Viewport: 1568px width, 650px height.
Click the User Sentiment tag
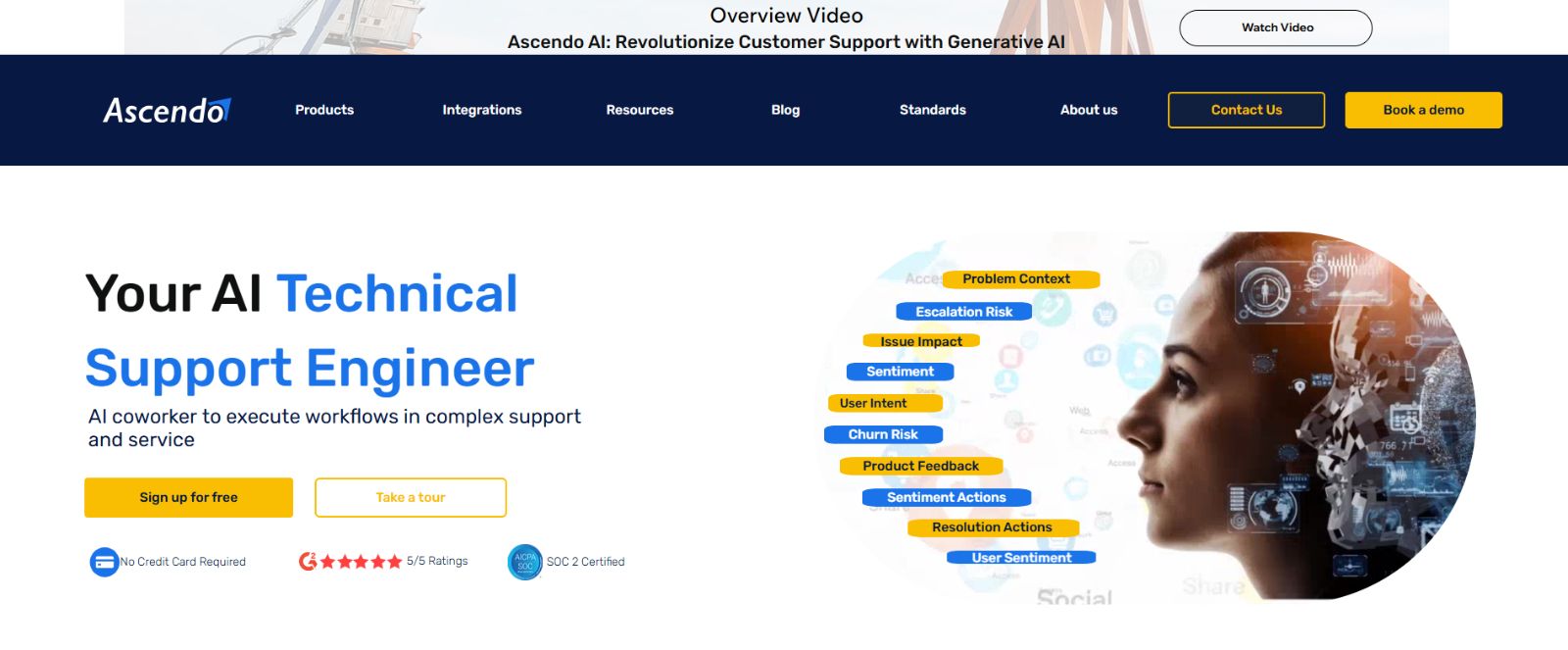click(x=1021, y=558)
